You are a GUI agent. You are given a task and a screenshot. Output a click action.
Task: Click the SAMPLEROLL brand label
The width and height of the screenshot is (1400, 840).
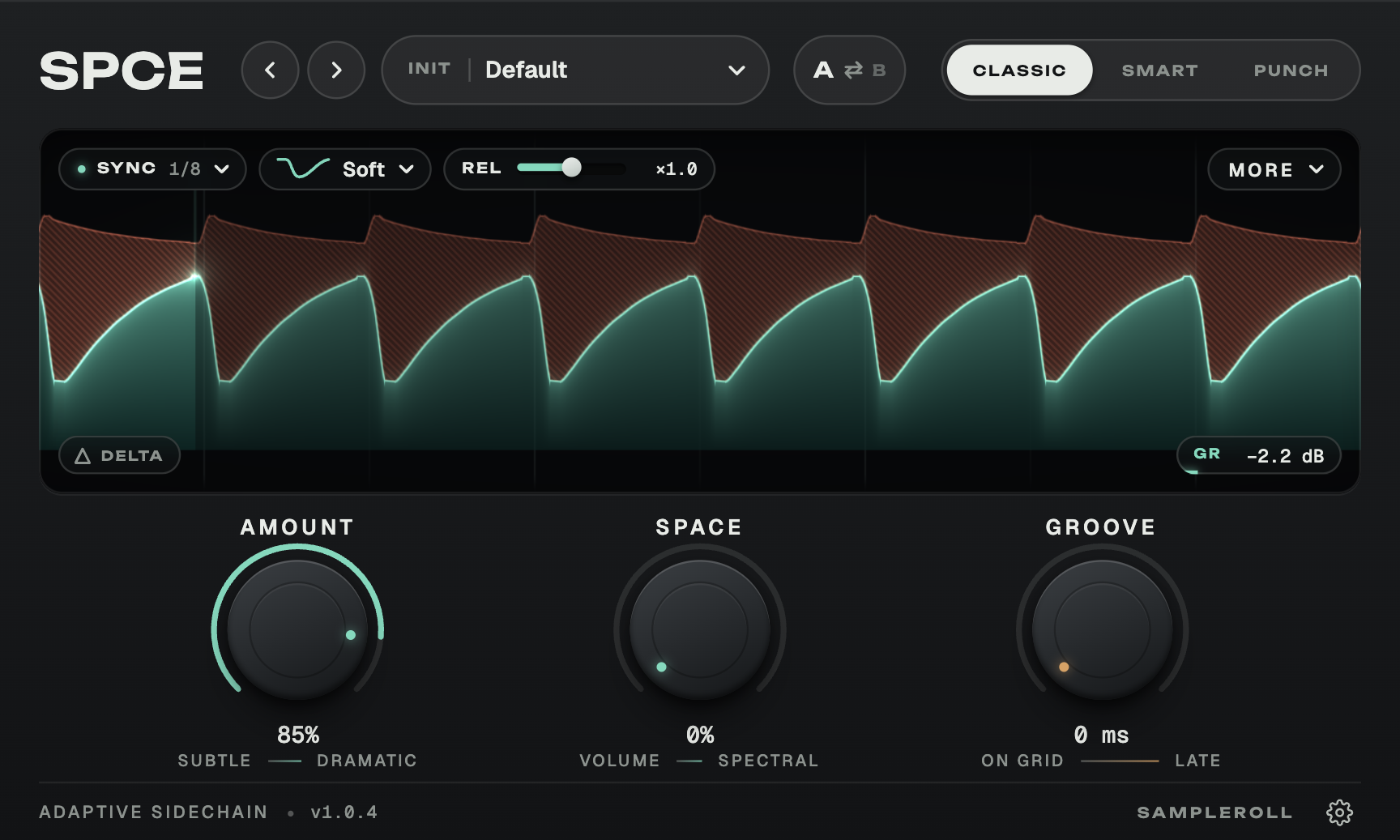click(1214, 812)
